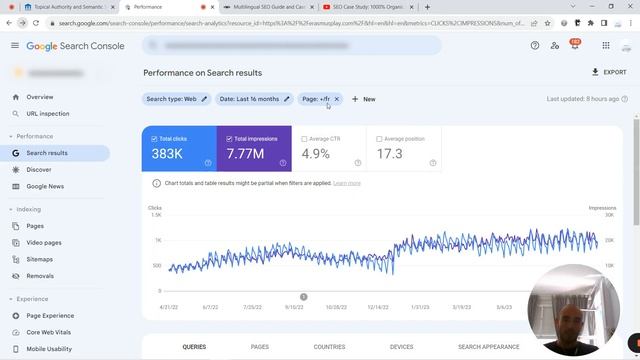Screen dimensions: 640x360
Task: Click the chart totals info icon
Action: click(156, 183)
